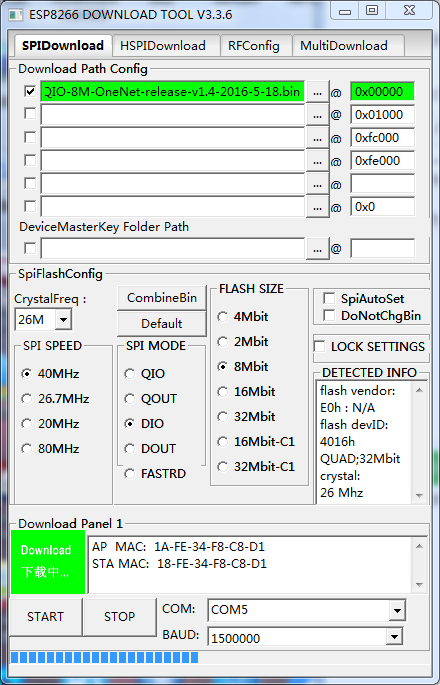This screenshot has width=440, height=685.
Task: Click the STA MAC address text line
Action: coord(179,564)
